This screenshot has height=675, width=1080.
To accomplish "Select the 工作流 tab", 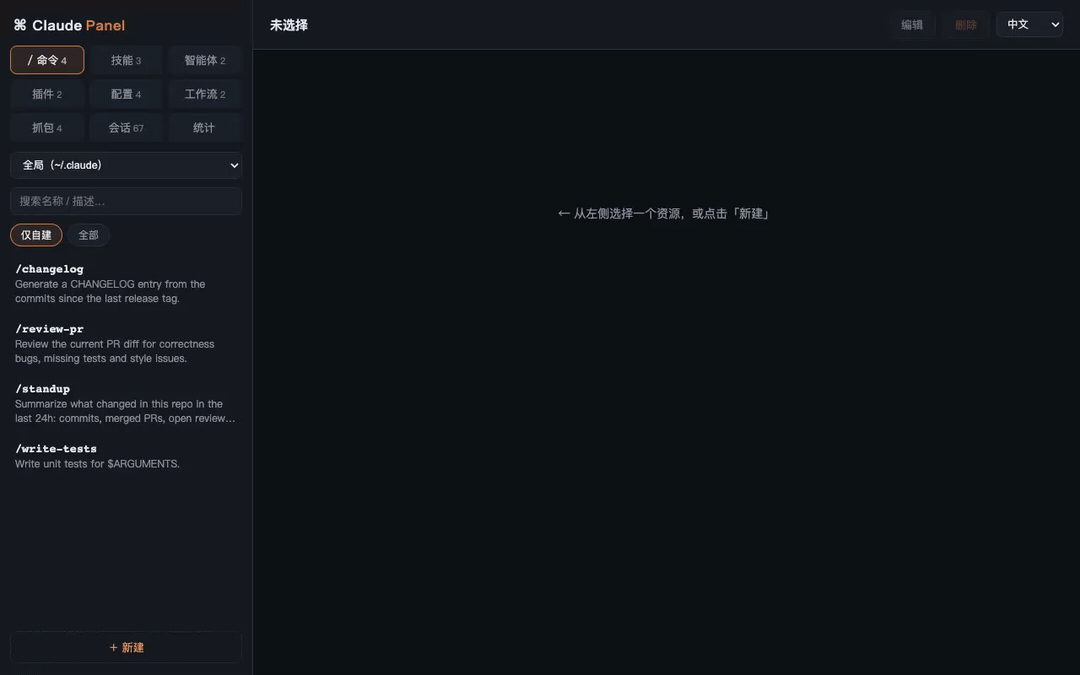I will (205, 94).
